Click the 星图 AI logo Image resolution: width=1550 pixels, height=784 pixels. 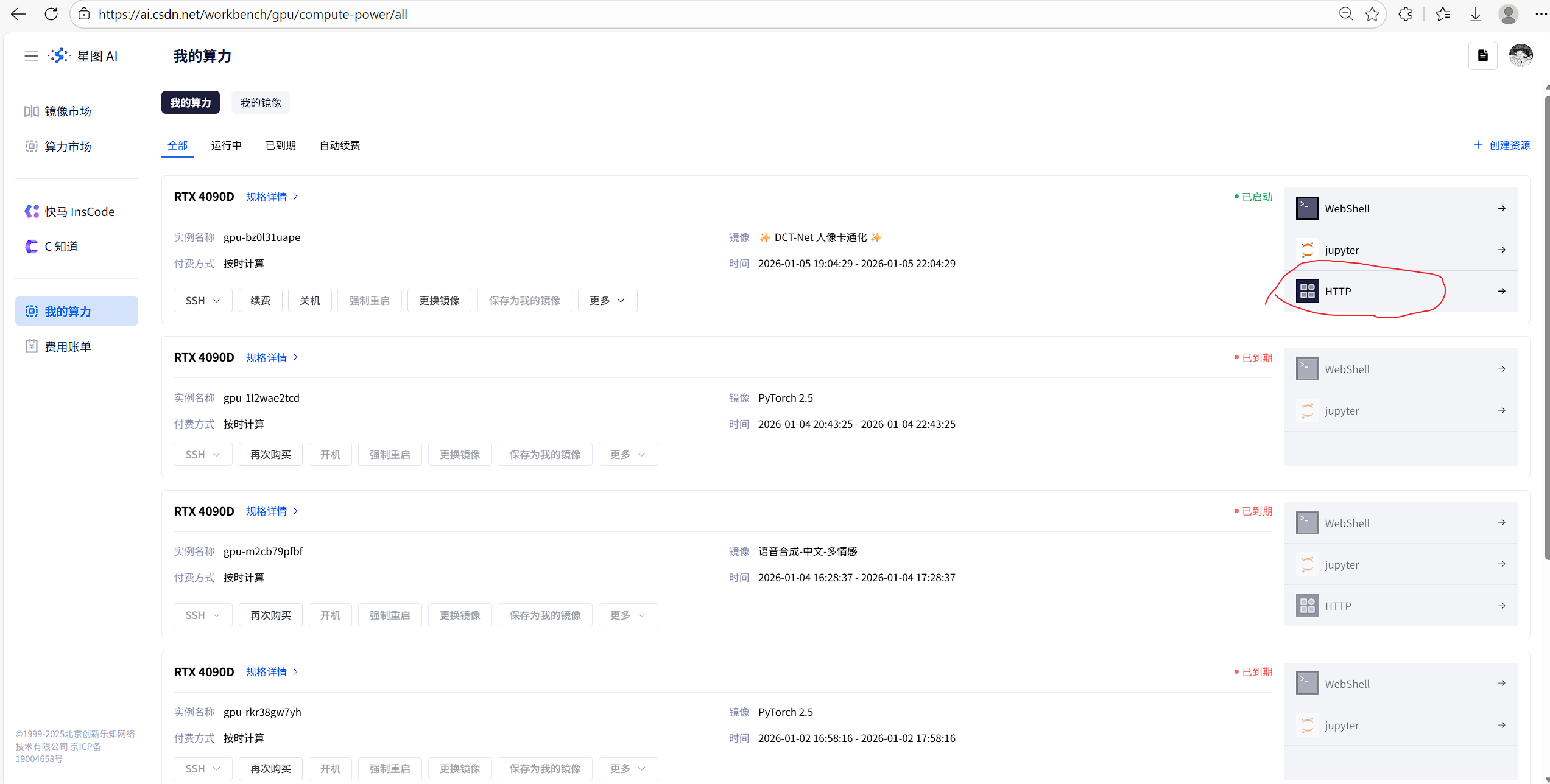click(x=85, y=55)
